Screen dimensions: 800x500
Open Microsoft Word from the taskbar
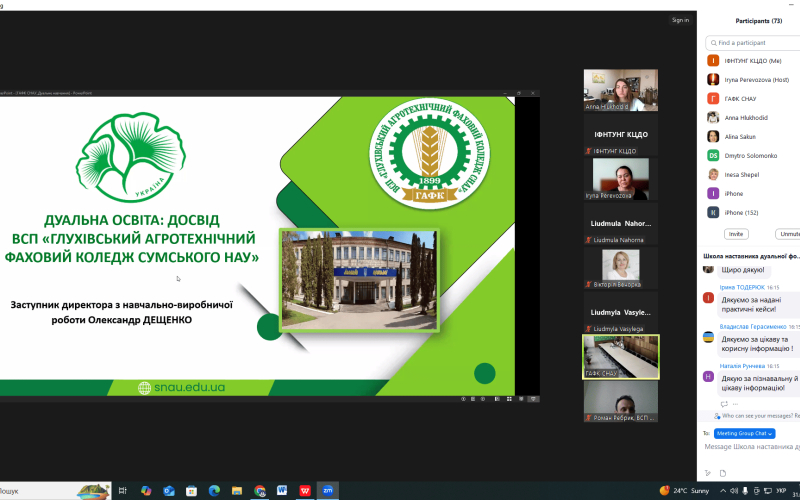coord(282,491)
